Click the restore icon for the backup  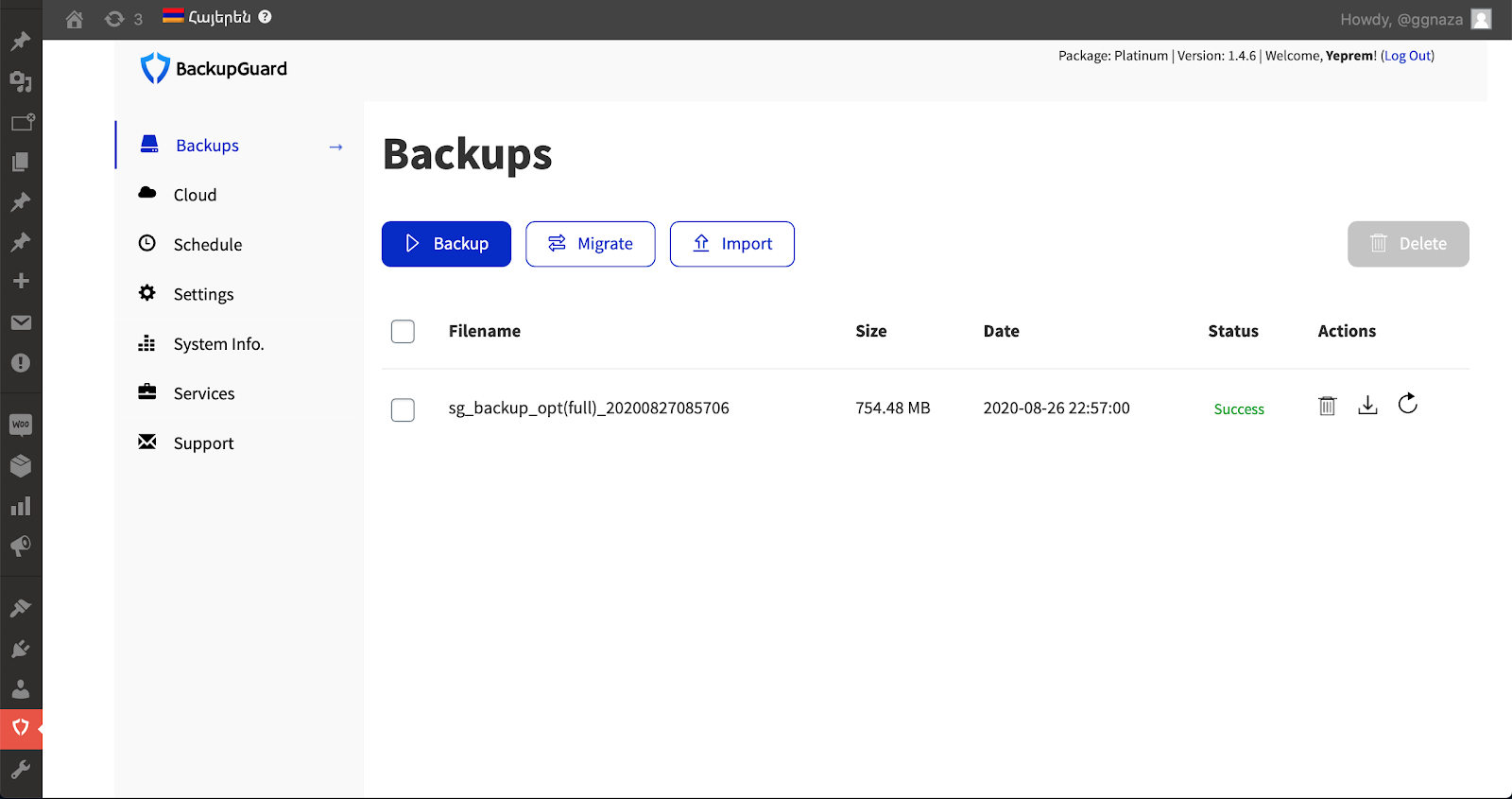coord(1407,404)
